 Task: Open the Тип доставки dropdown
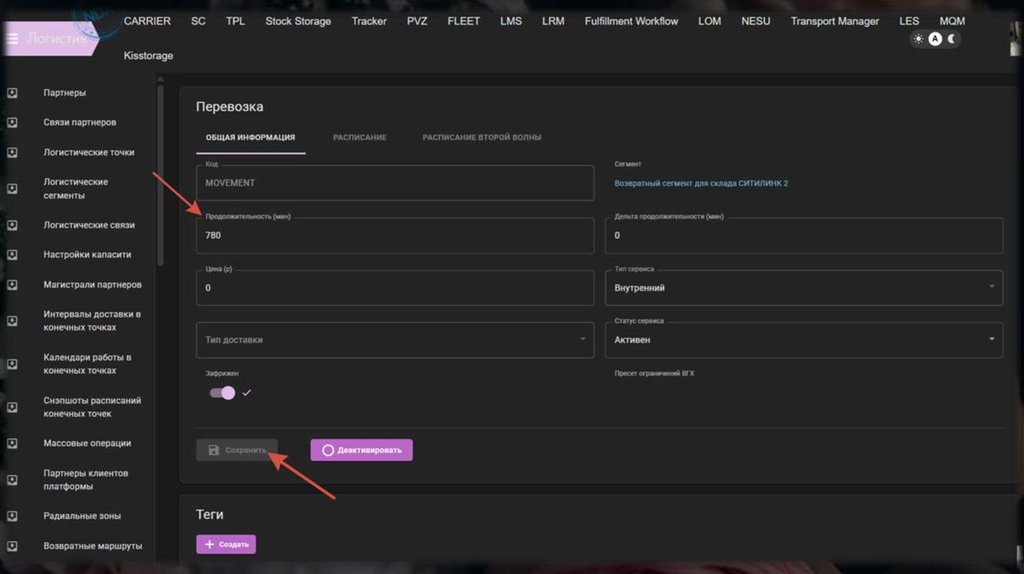pos(394,340)
